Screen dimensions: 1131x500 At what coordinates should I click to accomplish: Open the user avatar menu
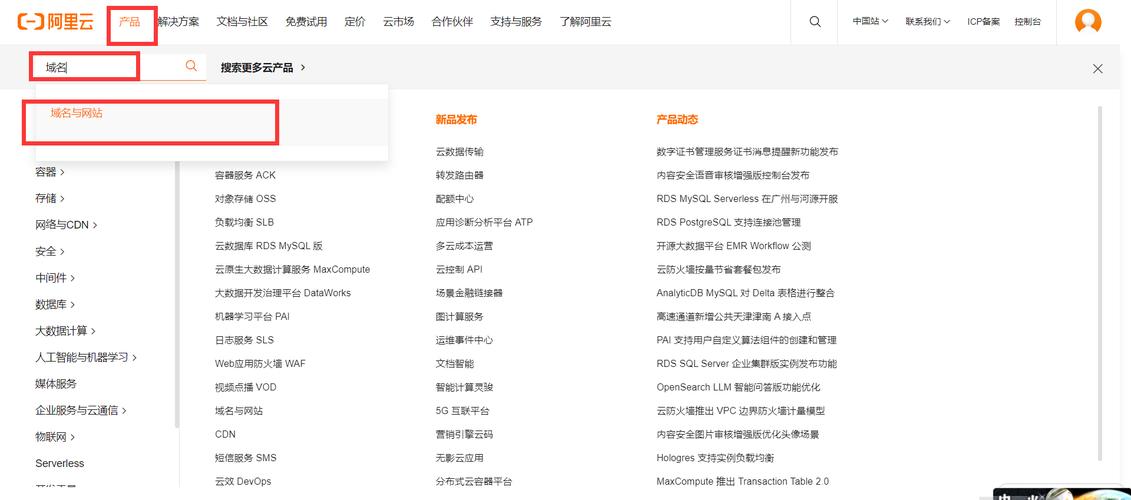(x=1088, y=22)
